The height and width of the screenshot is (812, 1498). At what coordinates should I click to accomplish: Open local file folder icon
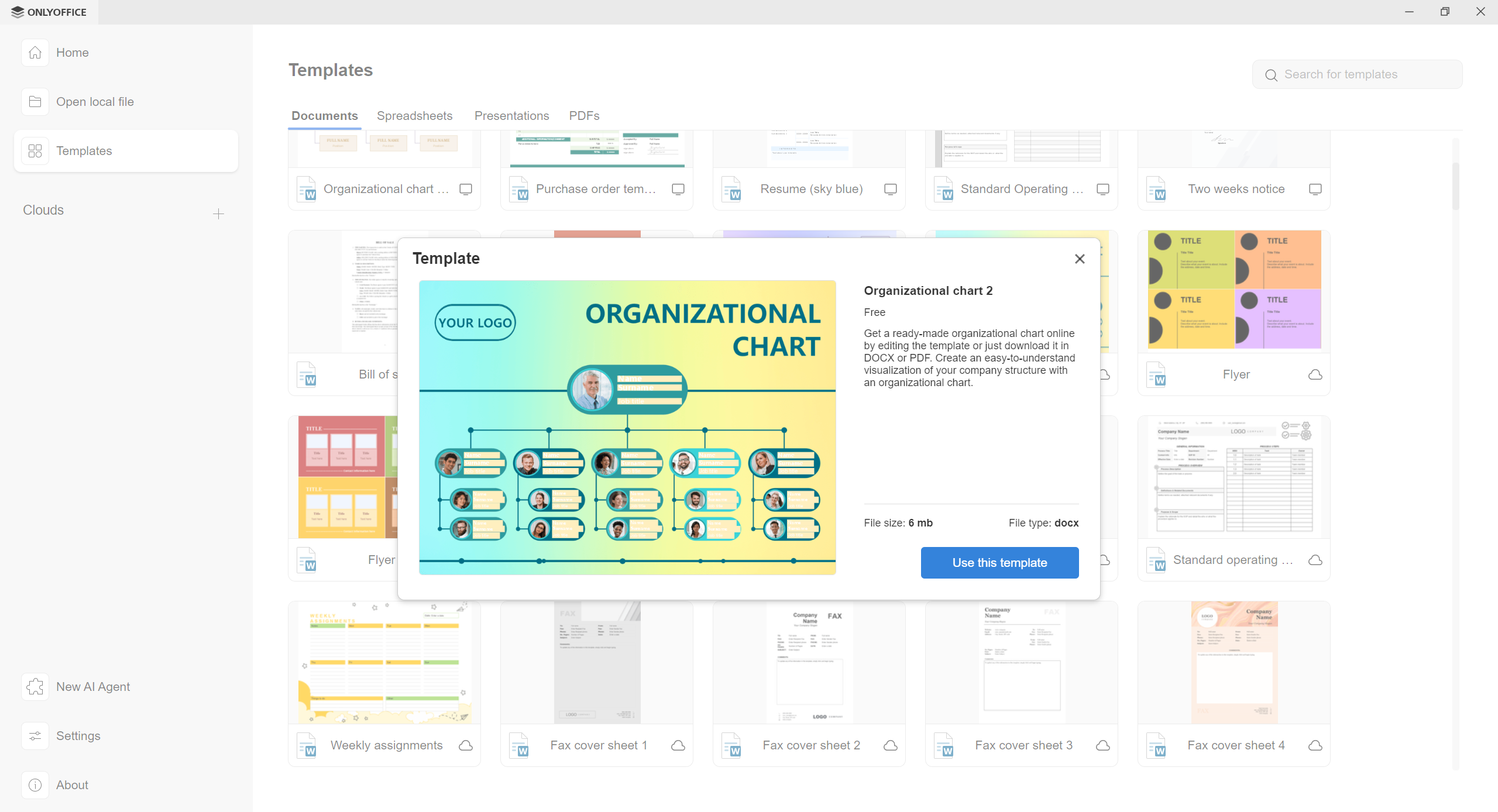(x=35, y=102)
